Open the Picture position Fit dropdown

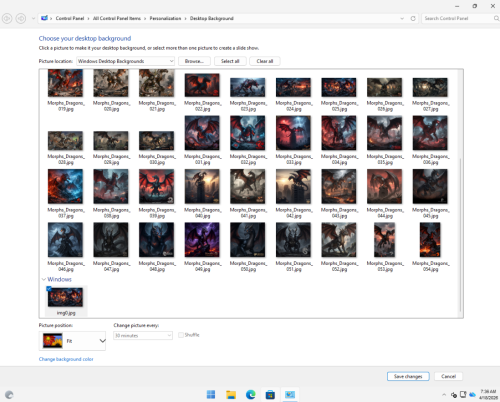[72, 341]
